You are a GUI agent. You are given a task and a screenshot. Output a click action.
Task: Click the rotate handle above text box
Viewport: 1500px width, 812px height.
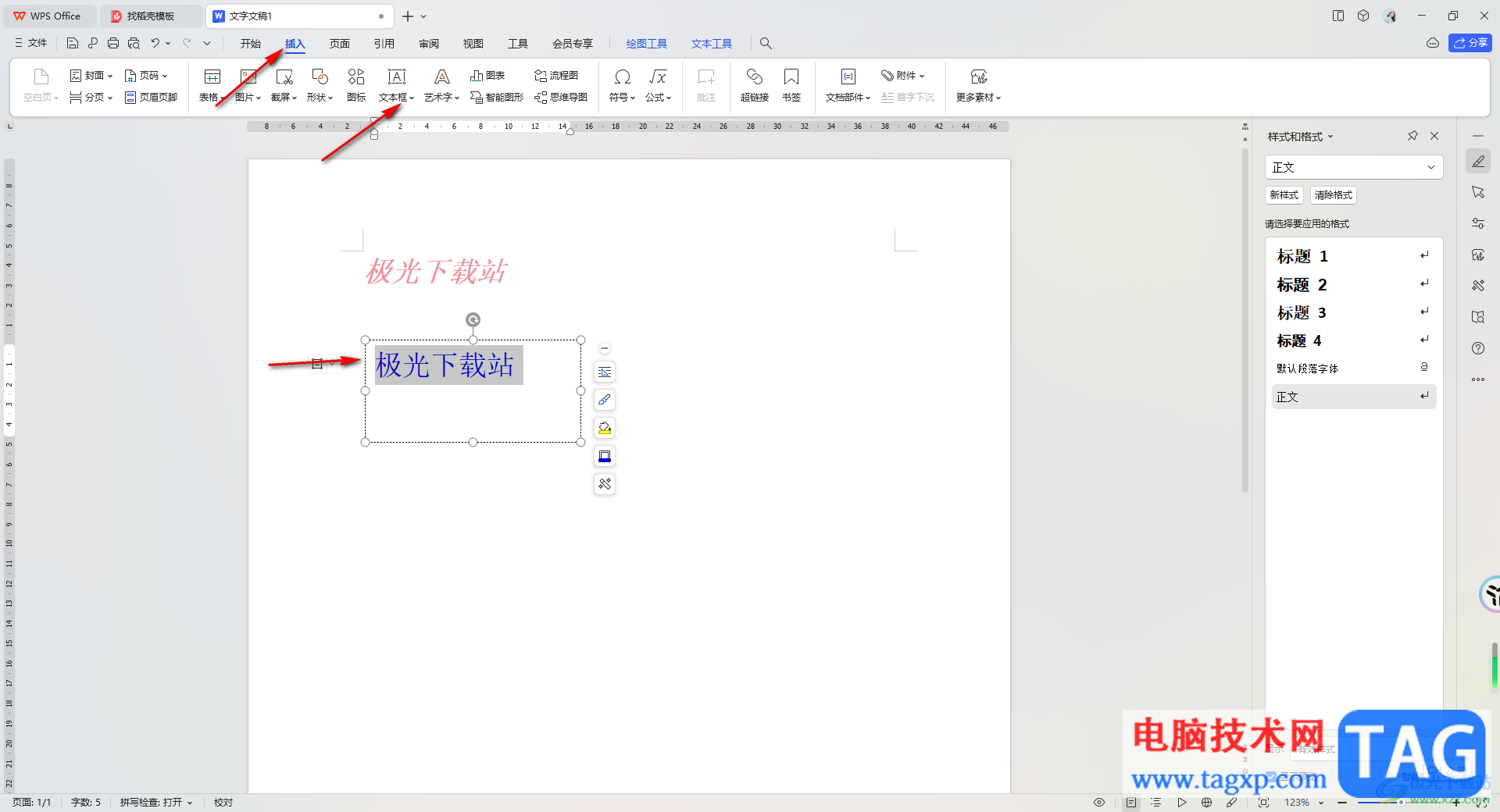(x=473, y=319)
